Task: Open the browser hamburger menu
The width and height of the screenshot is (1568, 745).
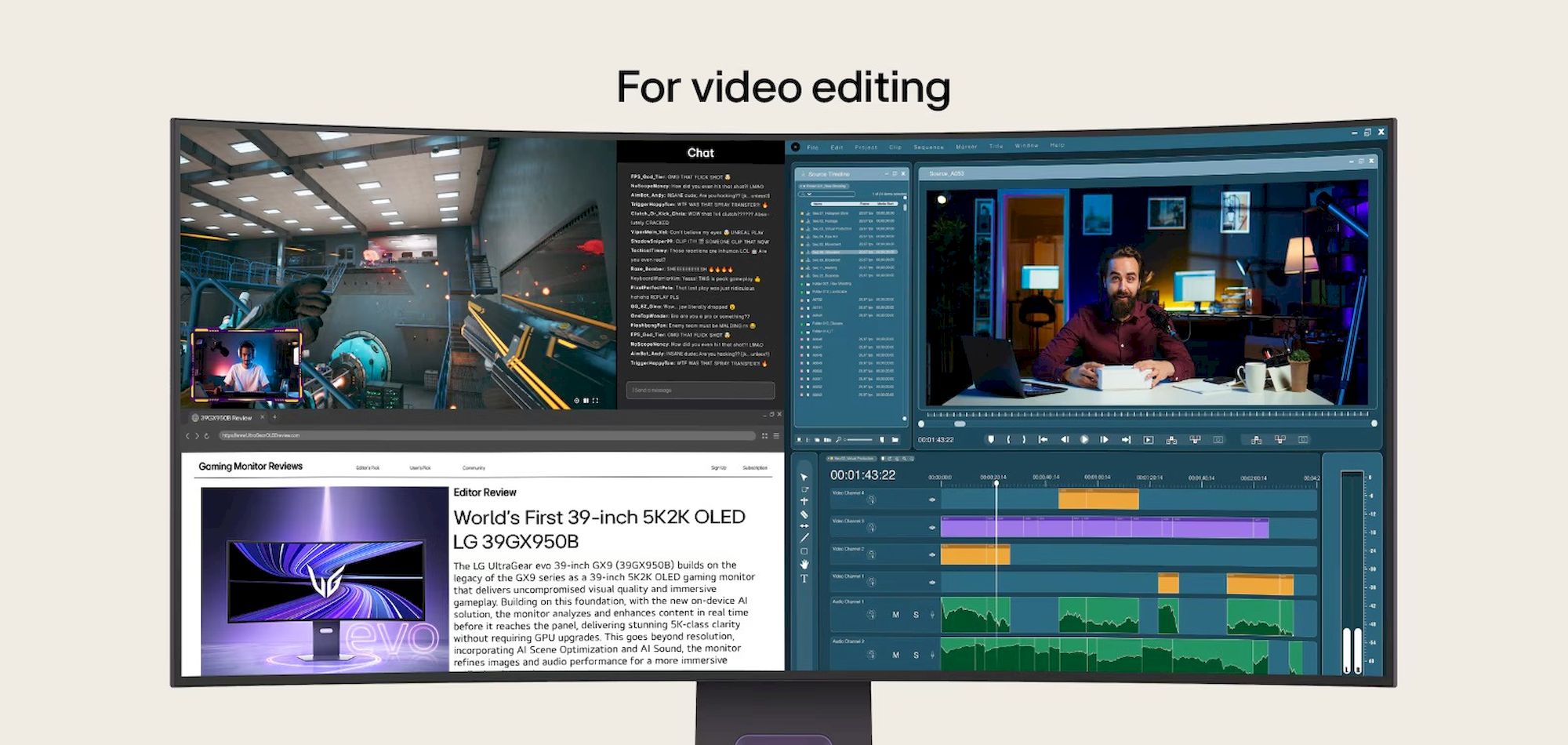Action: click(776, 436)
